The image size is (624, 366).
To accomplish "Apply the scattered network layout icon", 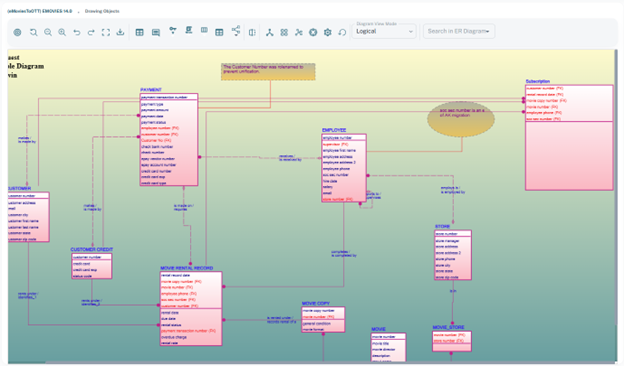I will point(299,32).
